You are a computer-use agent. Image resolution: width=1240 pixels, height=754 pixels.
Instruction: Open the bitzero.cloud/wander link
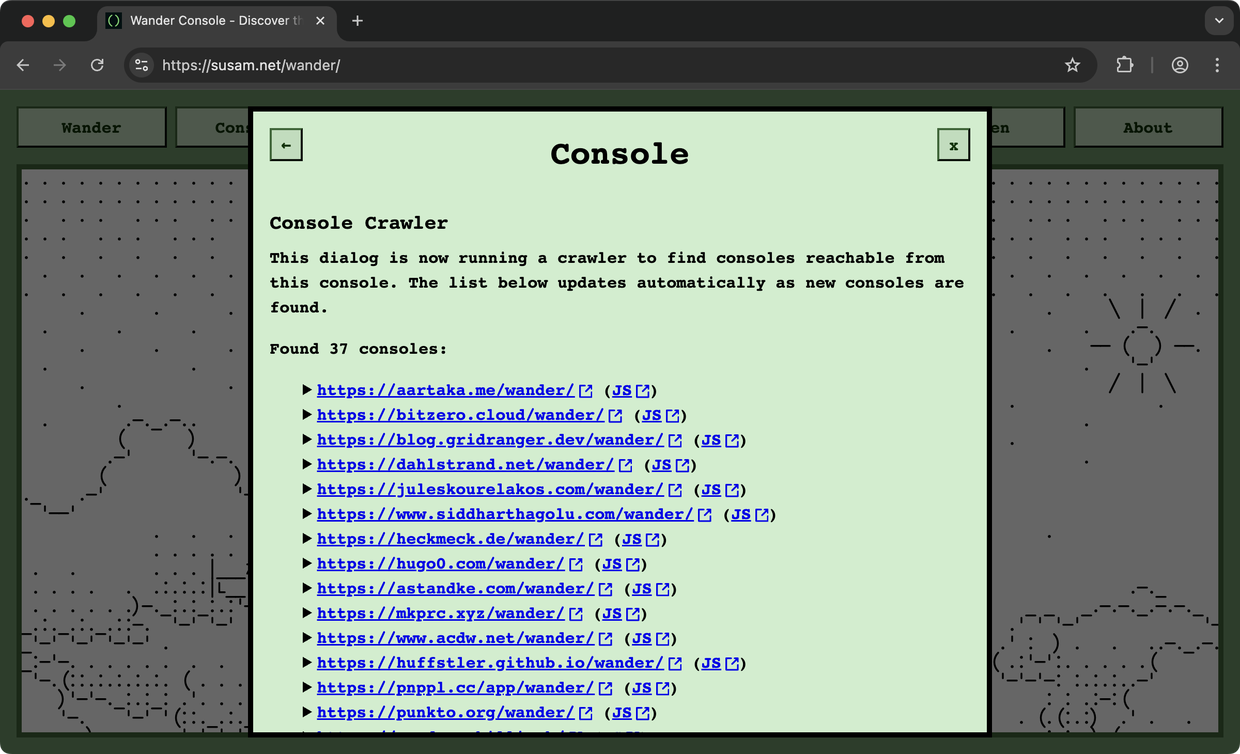click(460, 415)
